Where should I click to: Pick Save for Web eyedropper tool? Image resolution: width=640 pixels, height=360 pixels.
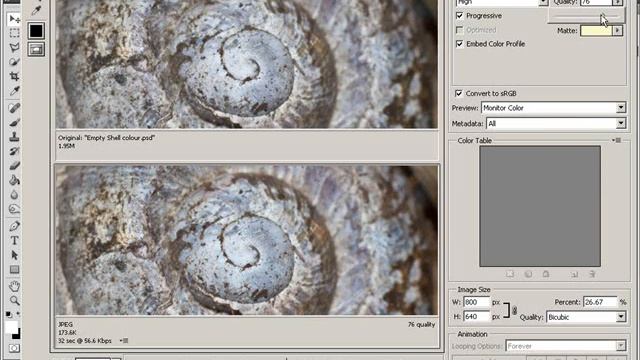[36, 10]
